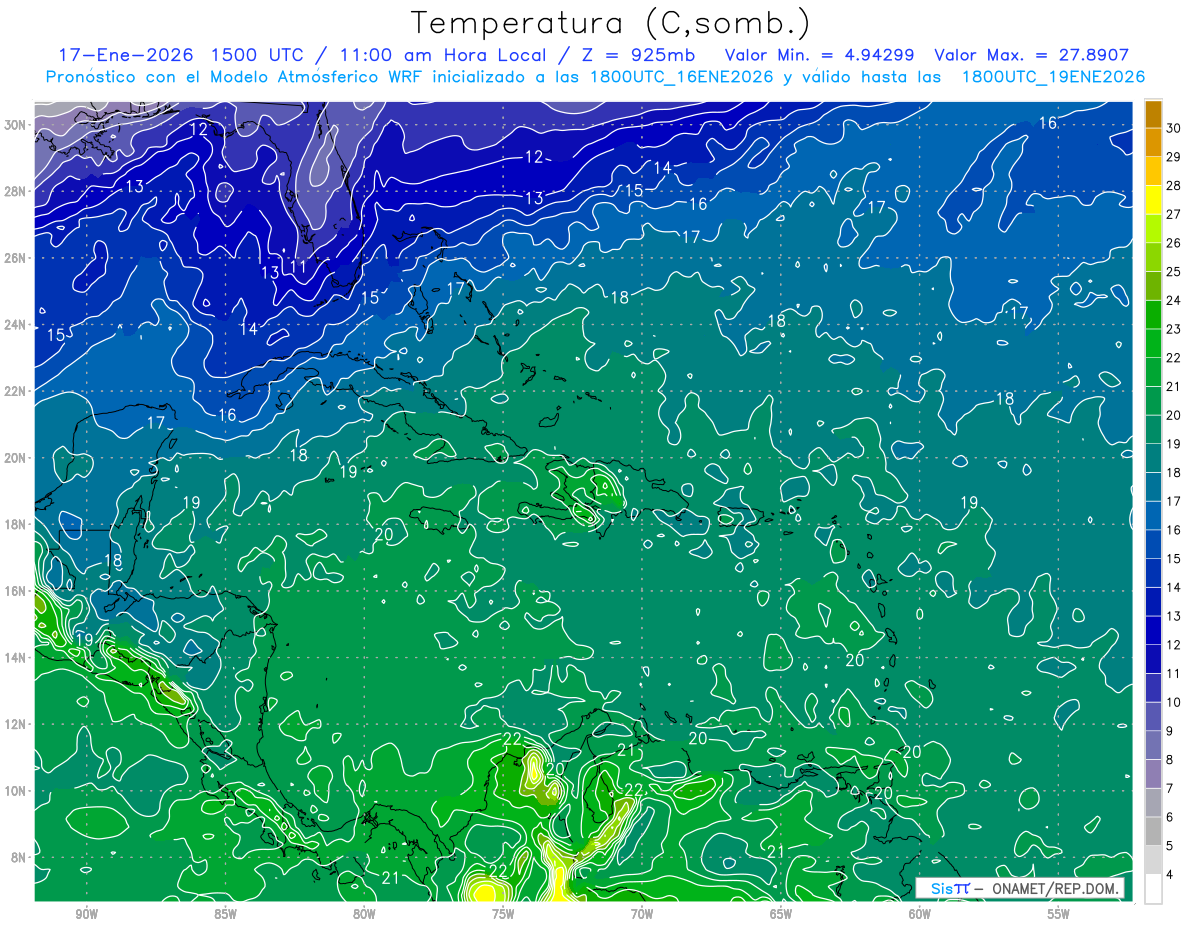Click the white color-scale segment below 4

(1153, 888)
